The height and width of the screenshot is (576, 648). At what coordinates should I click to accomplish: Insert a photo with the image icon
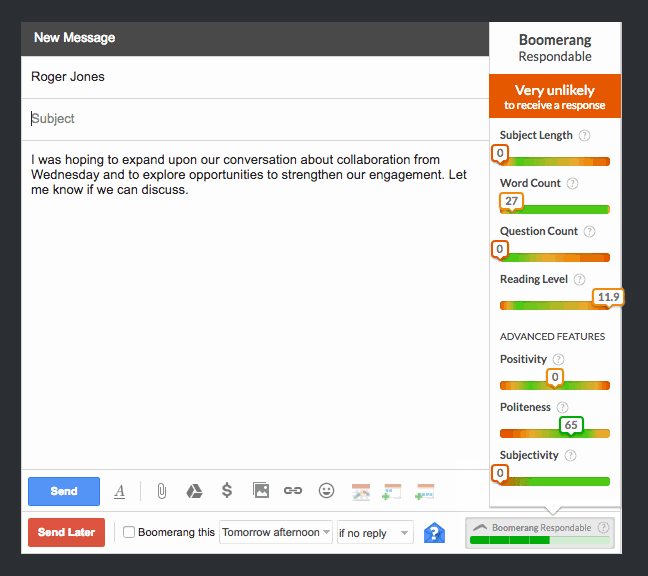tap(261, 490)
